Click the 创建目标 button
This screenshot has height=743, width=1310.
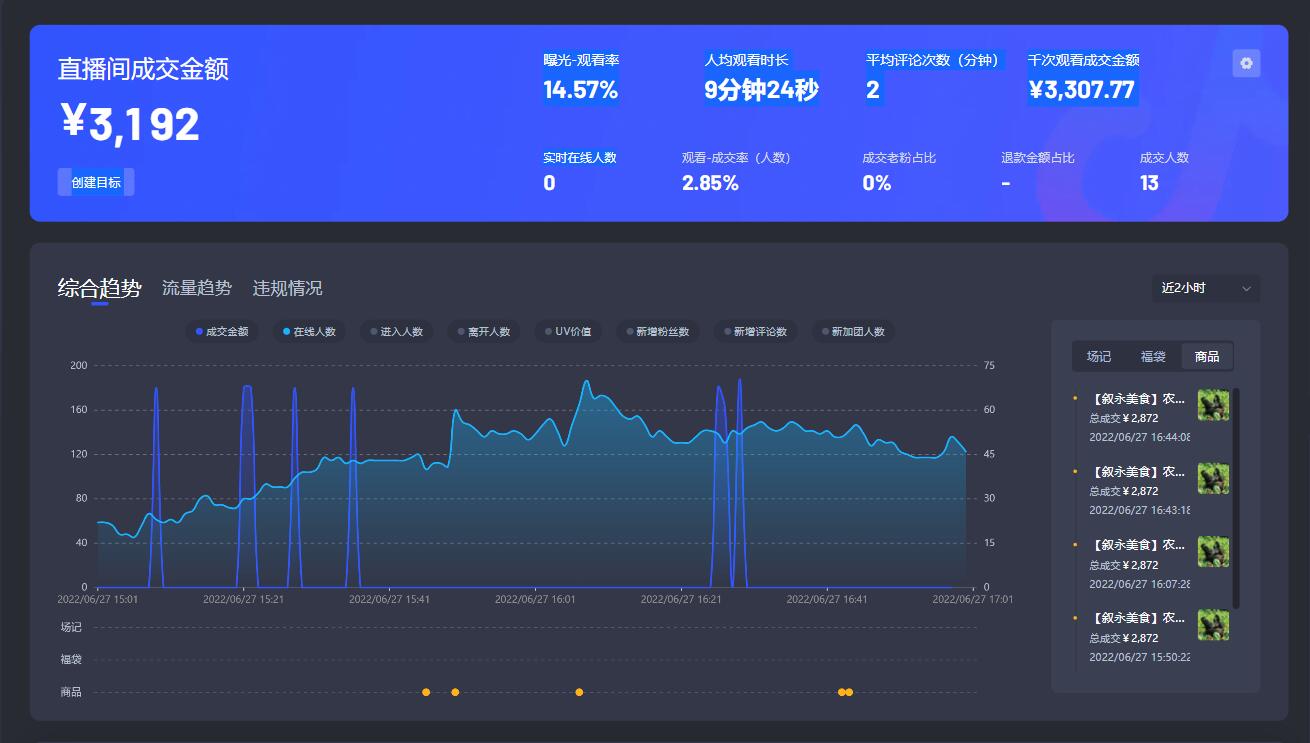click(96, 182)
